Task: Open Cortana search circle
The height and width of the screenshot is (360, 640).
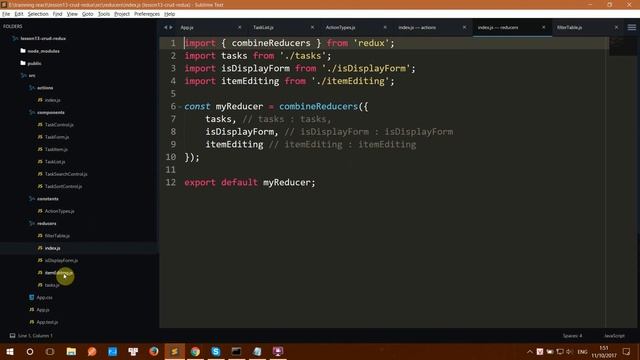Action: coord(30,351)
